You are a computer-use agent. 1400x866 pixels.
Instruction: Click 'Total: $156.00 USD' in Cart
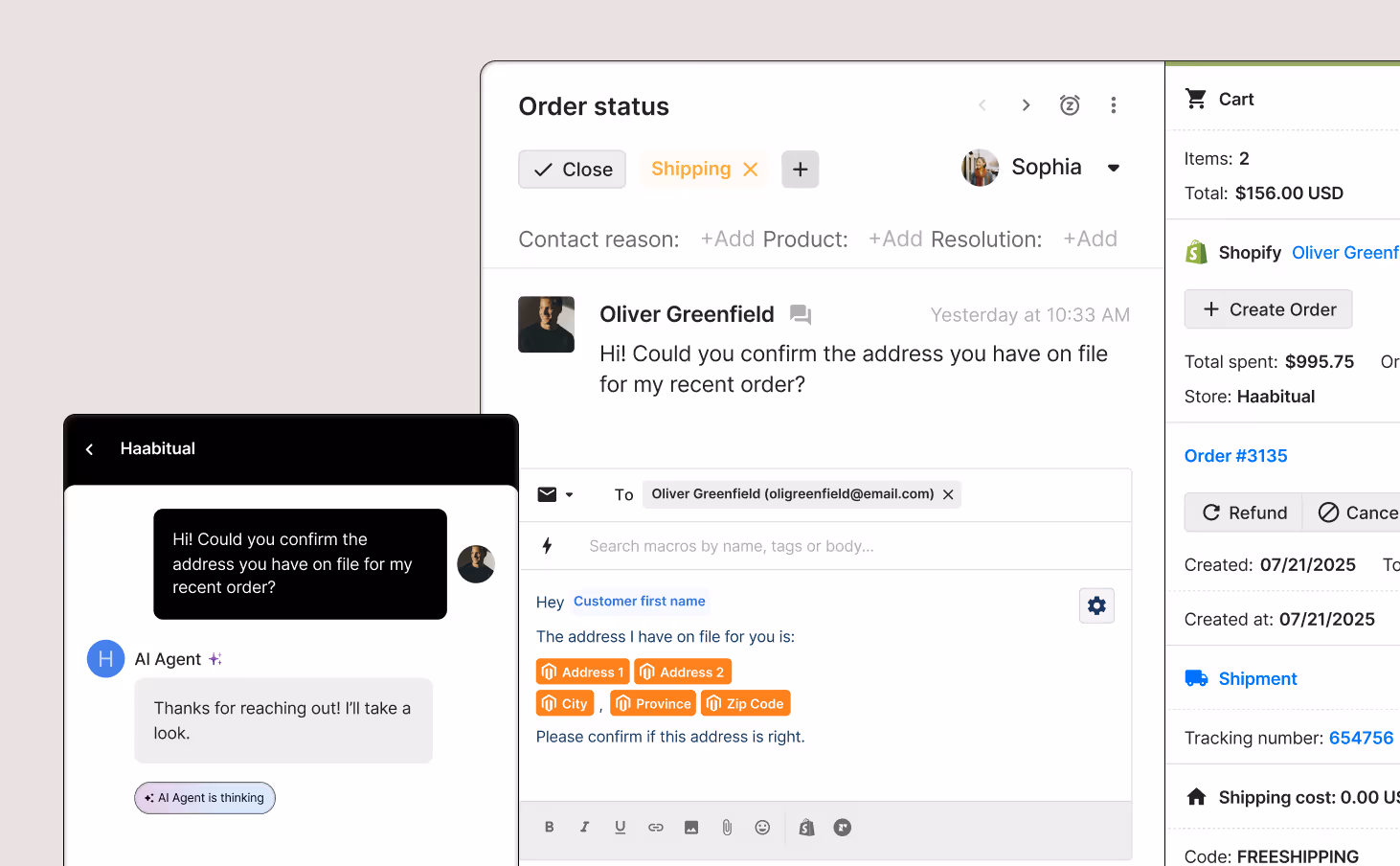pyautogui.click(x=1264, y=194)
